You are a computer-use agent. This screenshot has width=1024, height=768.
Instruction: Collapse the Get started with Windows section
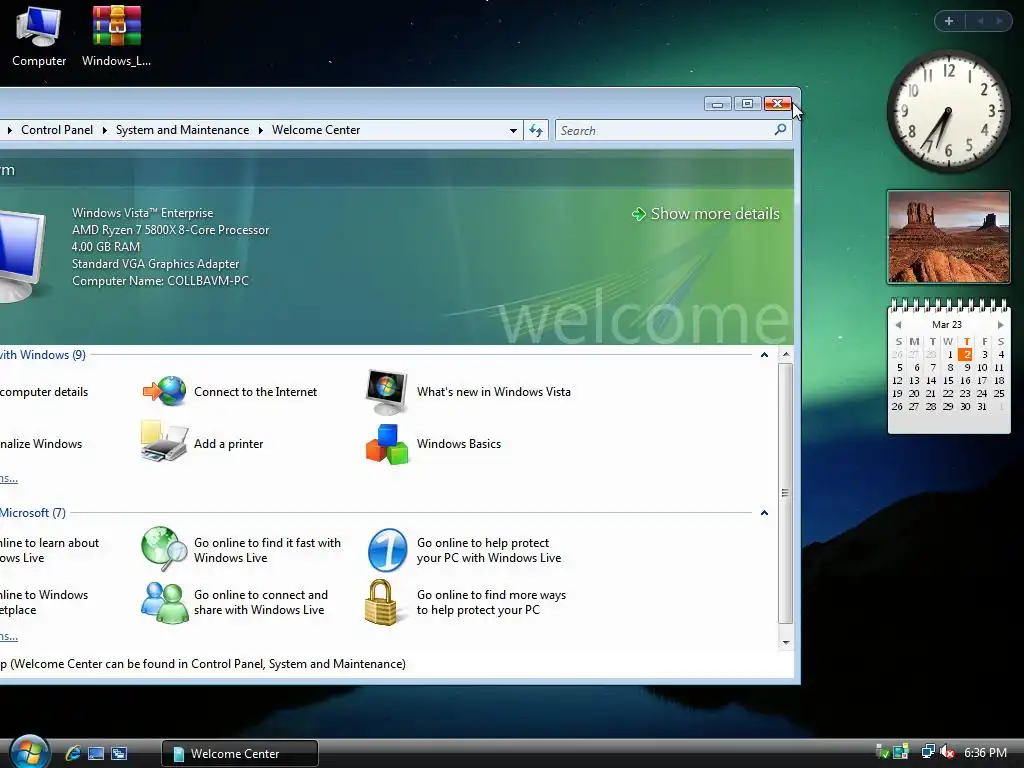(x=764, y=355)
